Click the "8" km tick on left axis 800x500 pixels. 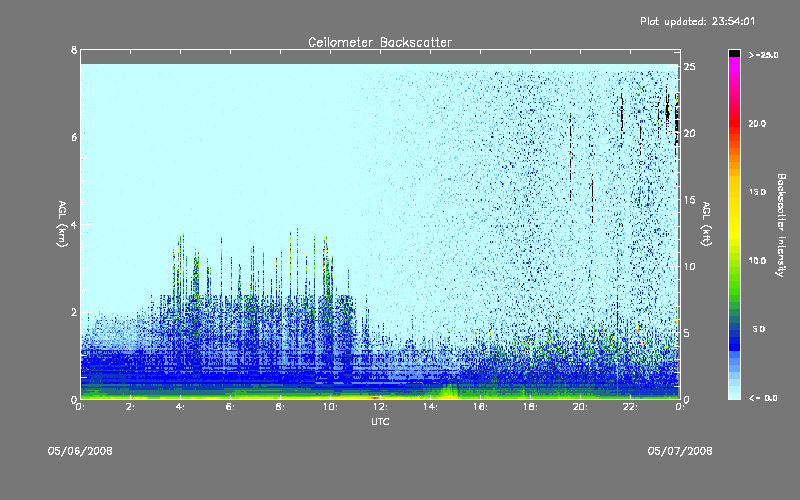[74, 50]
